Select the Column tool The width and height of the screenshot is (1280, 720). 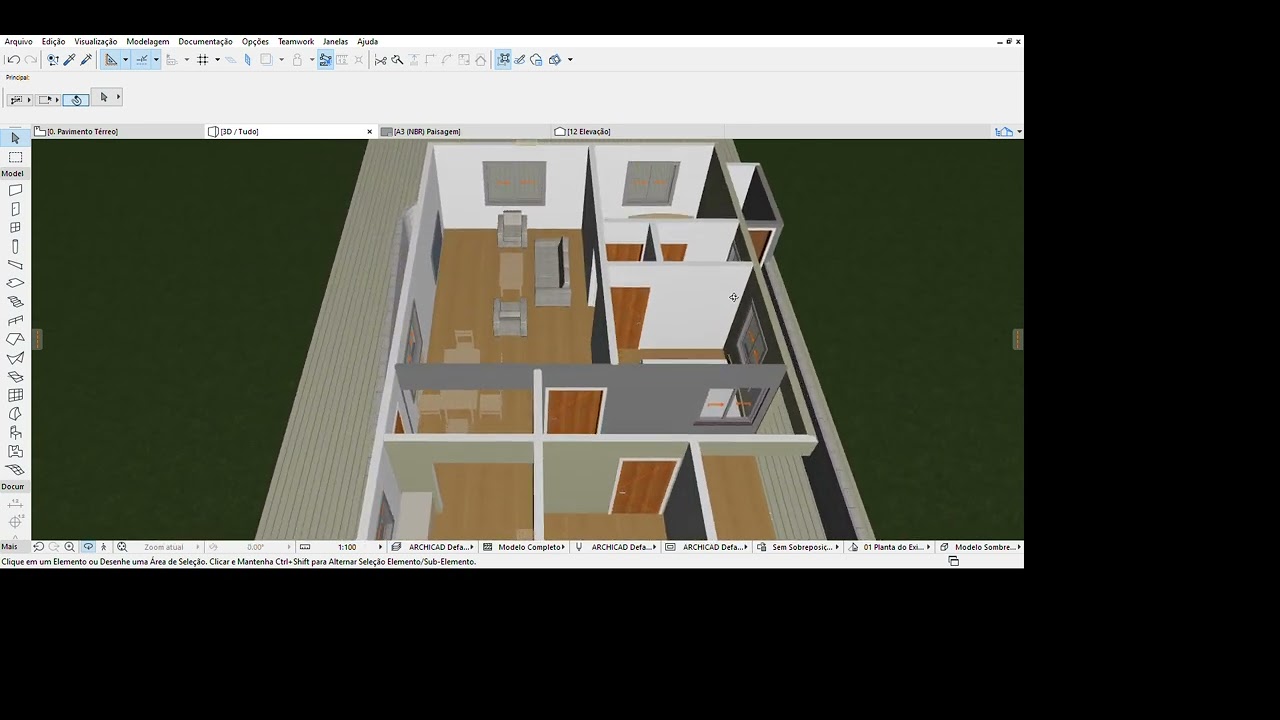click(15, 246)
